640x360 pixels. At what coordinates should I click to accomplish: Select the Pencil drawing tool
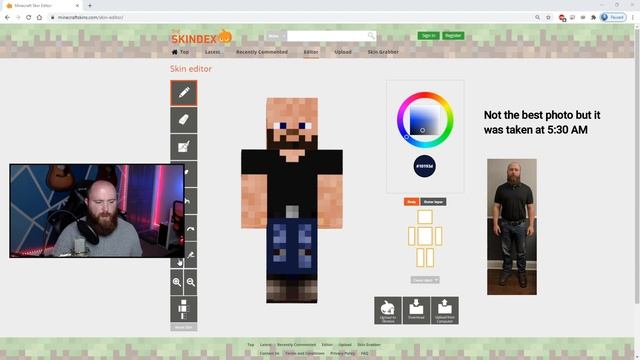[184, 93]
